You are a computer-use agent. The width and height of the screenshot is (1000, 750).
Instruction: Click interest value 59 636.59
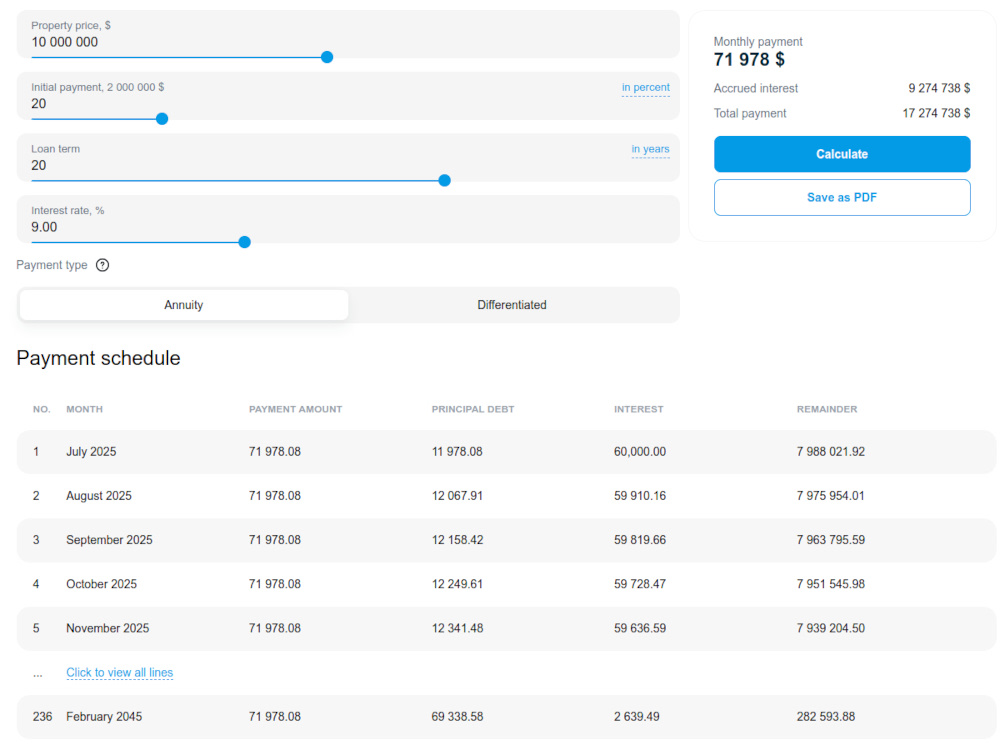point(640,628)
